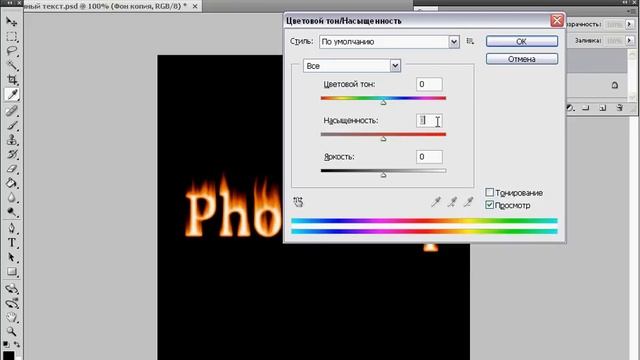Image resolution: width=640 pixels, height=360 pixels.
Task: Reset to default foreground/background colors
Action: [x=6, y=344]
